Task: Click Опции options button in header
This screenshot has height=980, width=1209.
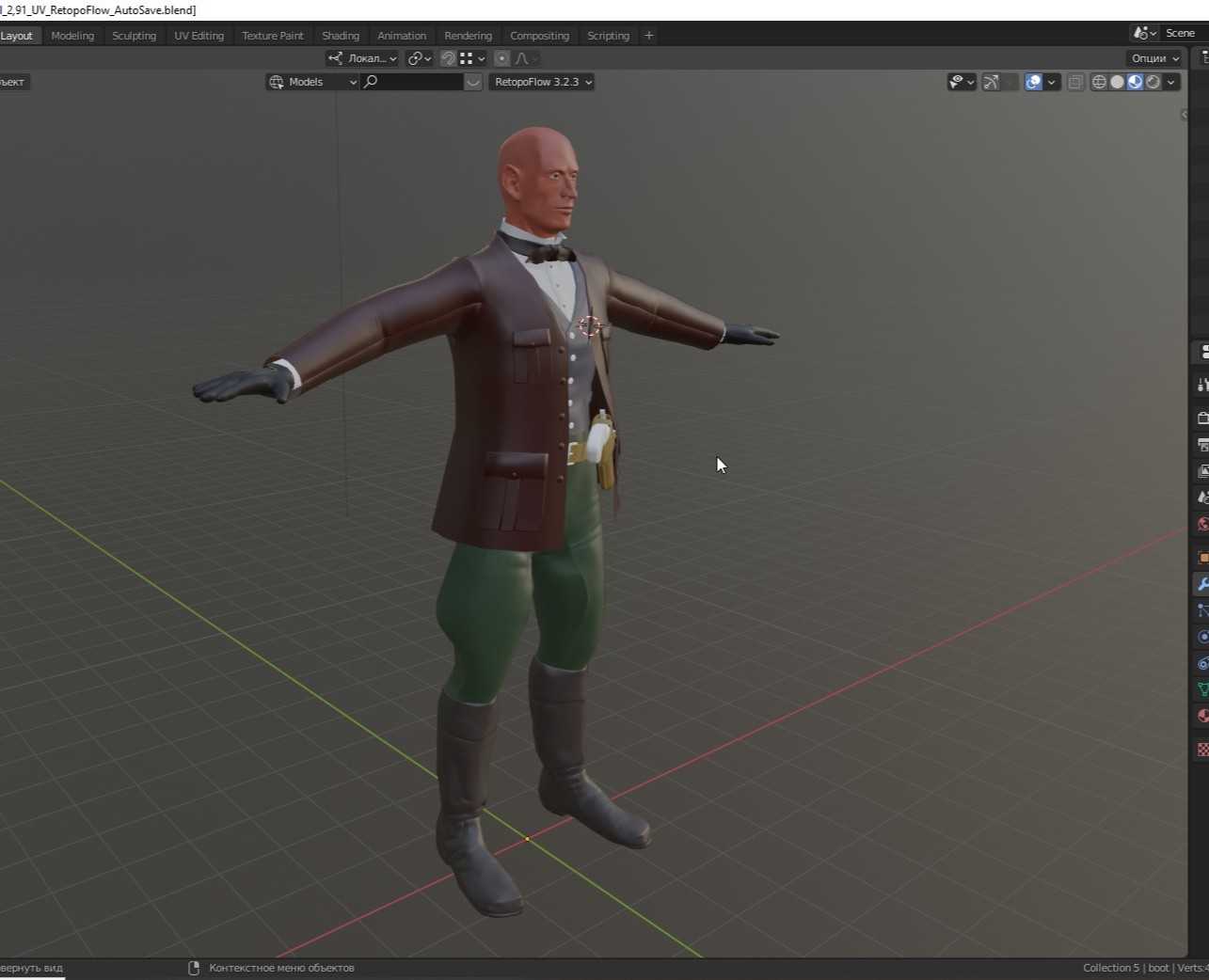Action: point(1154,58)
